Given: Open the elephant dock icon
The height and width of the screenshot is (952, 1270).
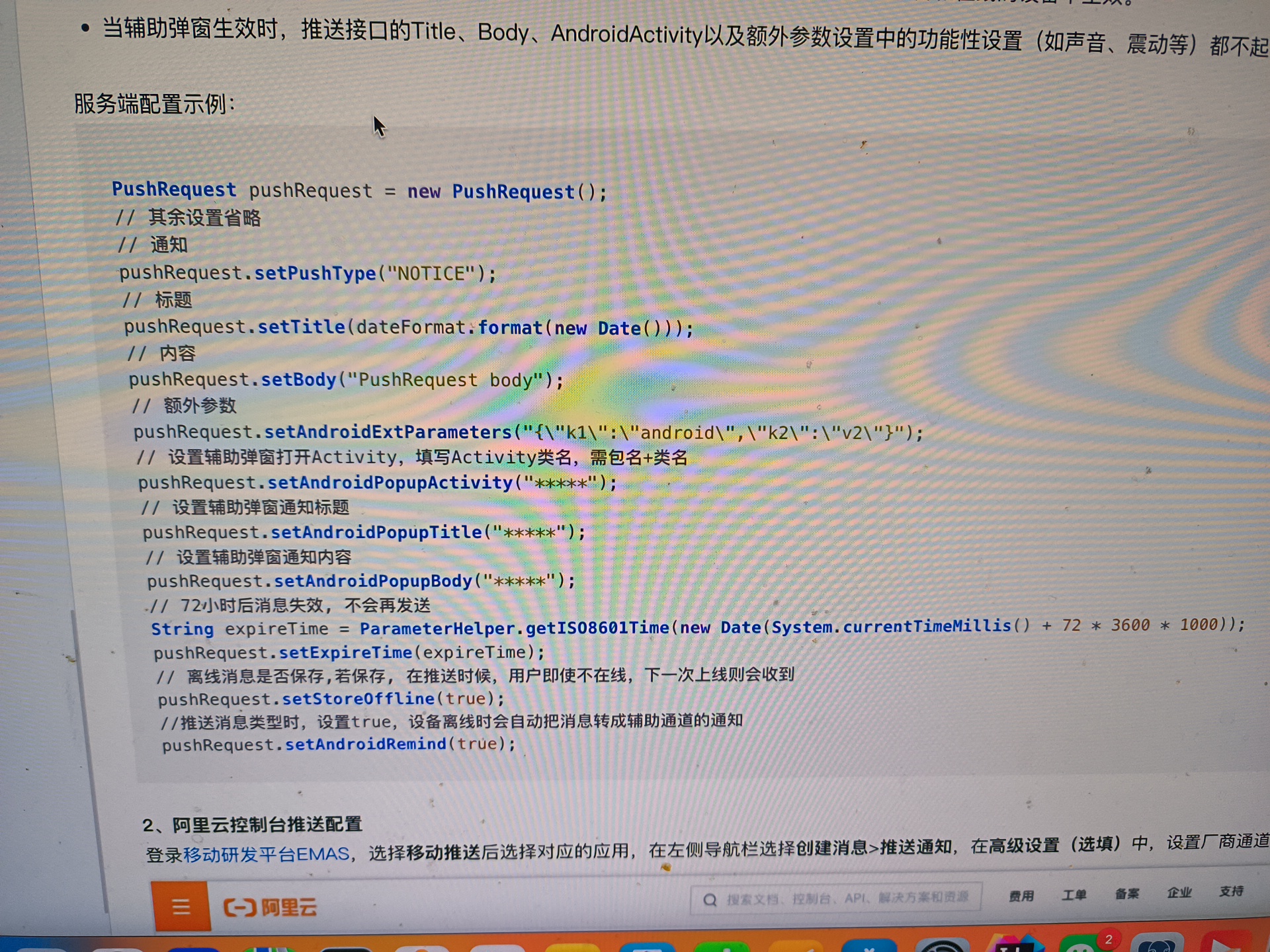Looking at the screenshot, I should click(1156, 945).
